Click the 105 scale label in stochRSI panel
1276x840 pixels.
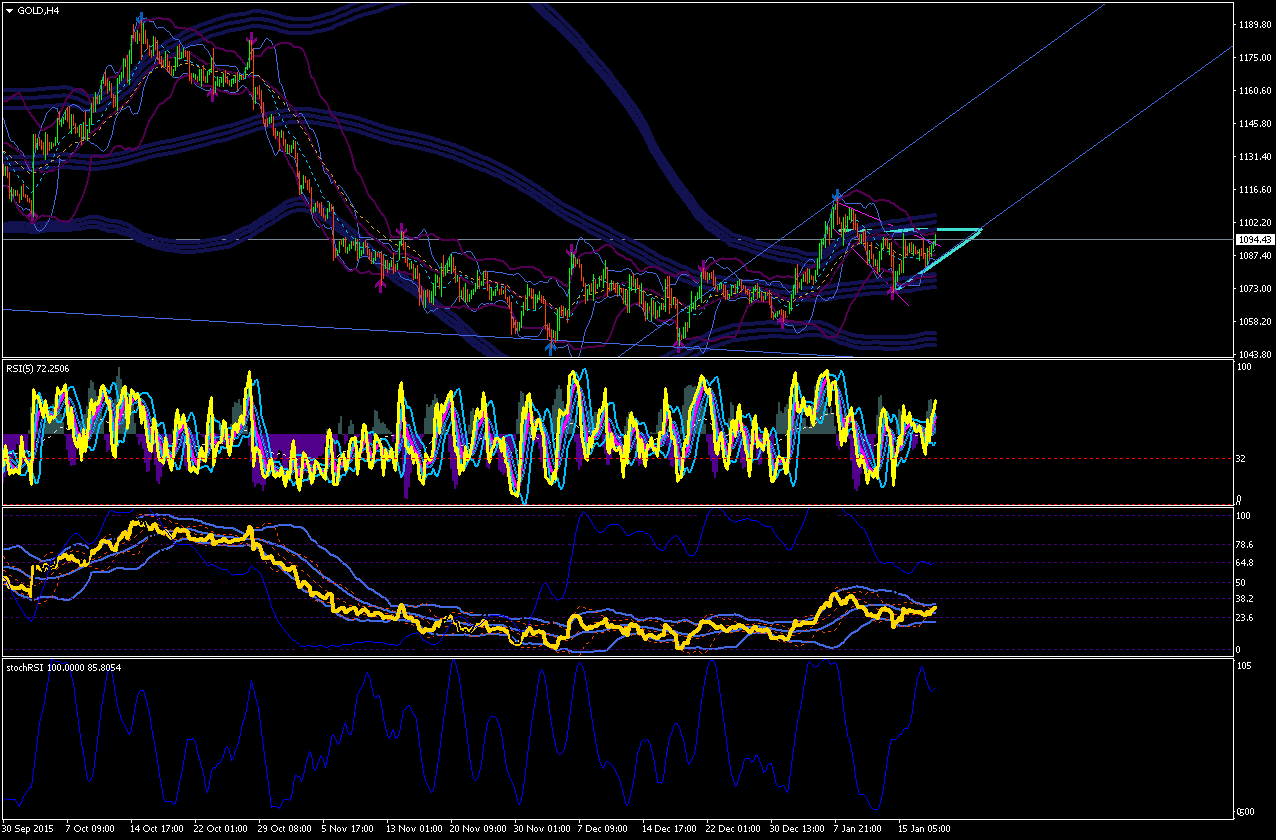[x=1243, y=666]
